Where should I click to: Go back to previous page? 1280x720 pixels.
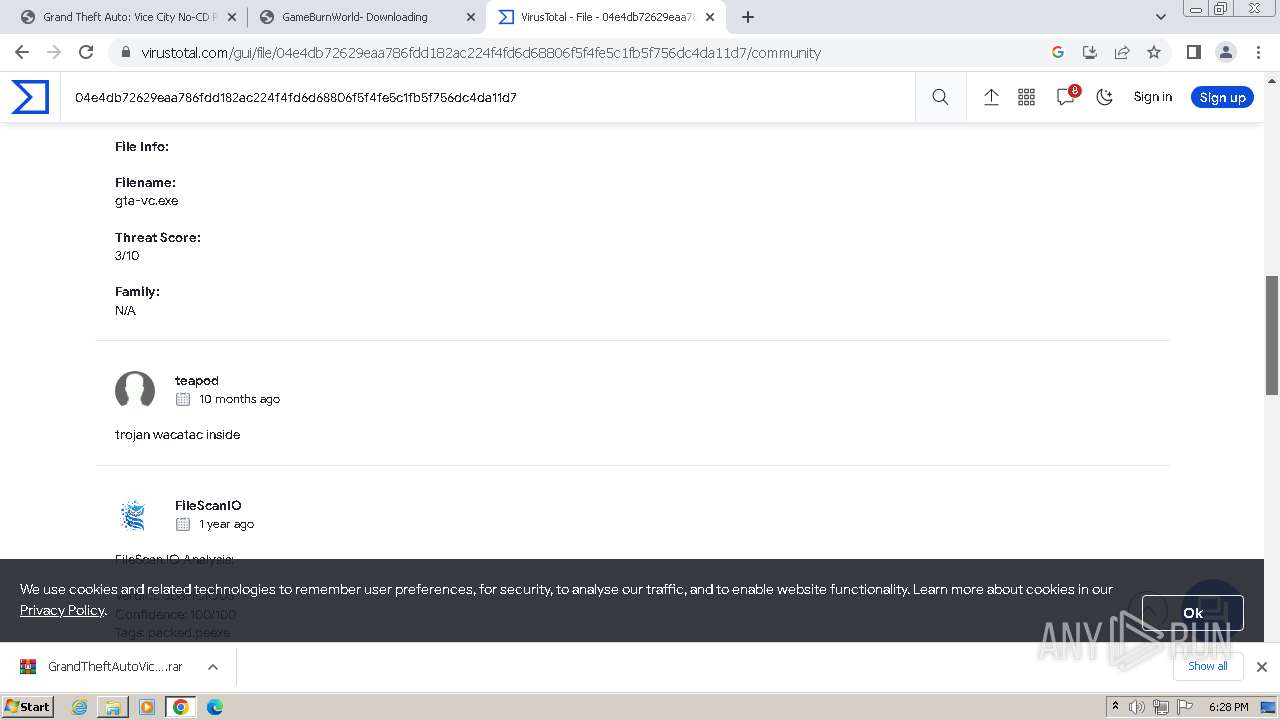click(x=22, y=52)
